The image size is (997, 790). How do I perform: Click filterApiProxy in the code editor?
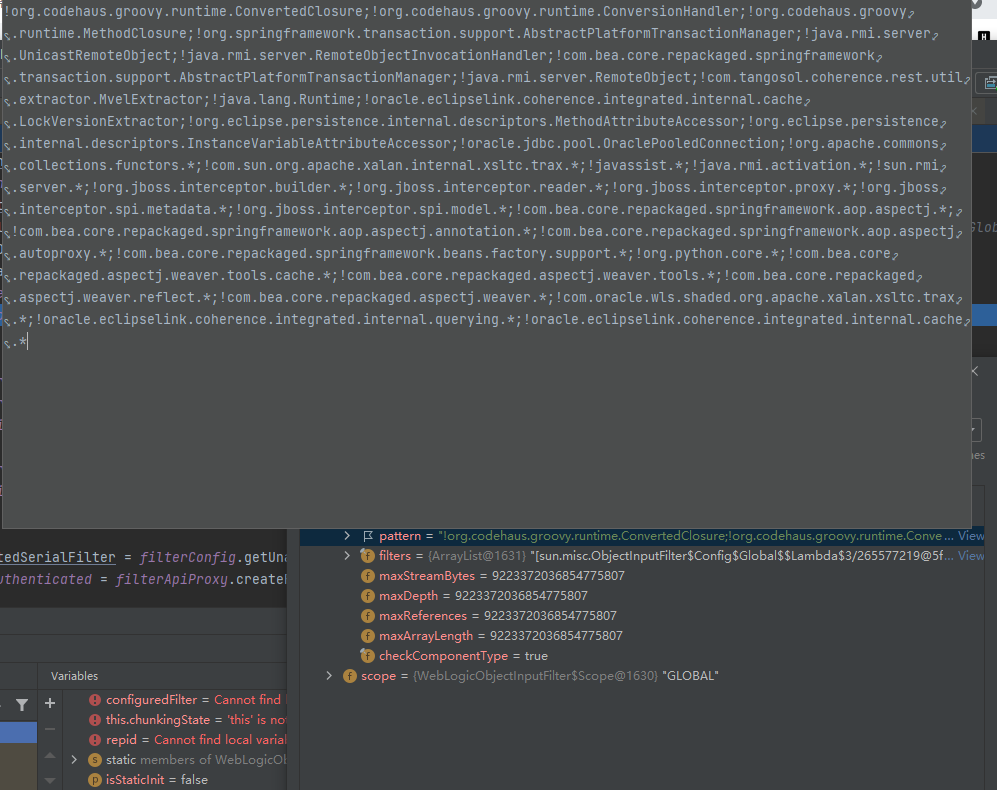pyautogui.click(x=172, y=579)
